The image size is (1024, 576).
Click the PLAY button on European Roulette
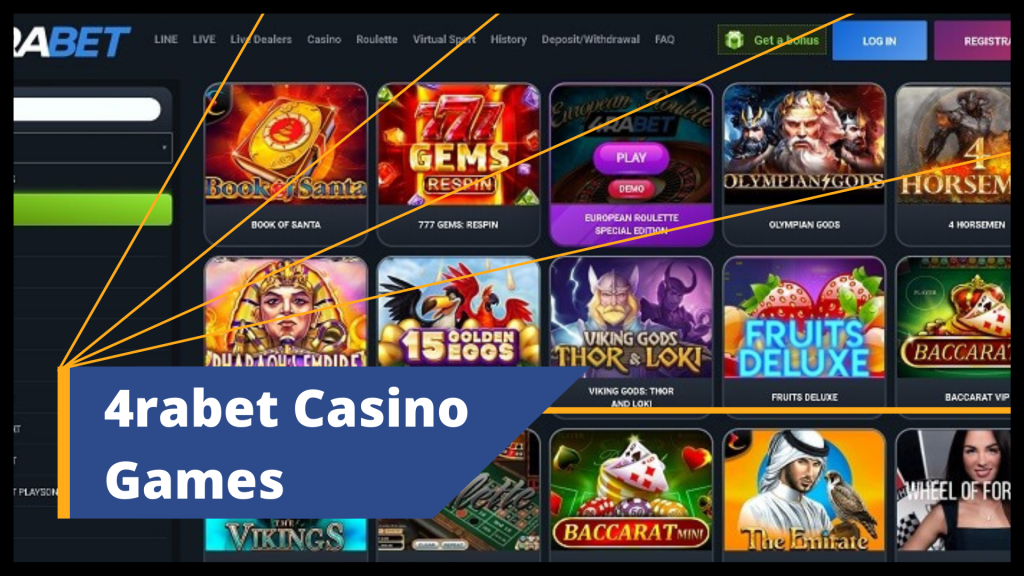click(x=631, y=158)
